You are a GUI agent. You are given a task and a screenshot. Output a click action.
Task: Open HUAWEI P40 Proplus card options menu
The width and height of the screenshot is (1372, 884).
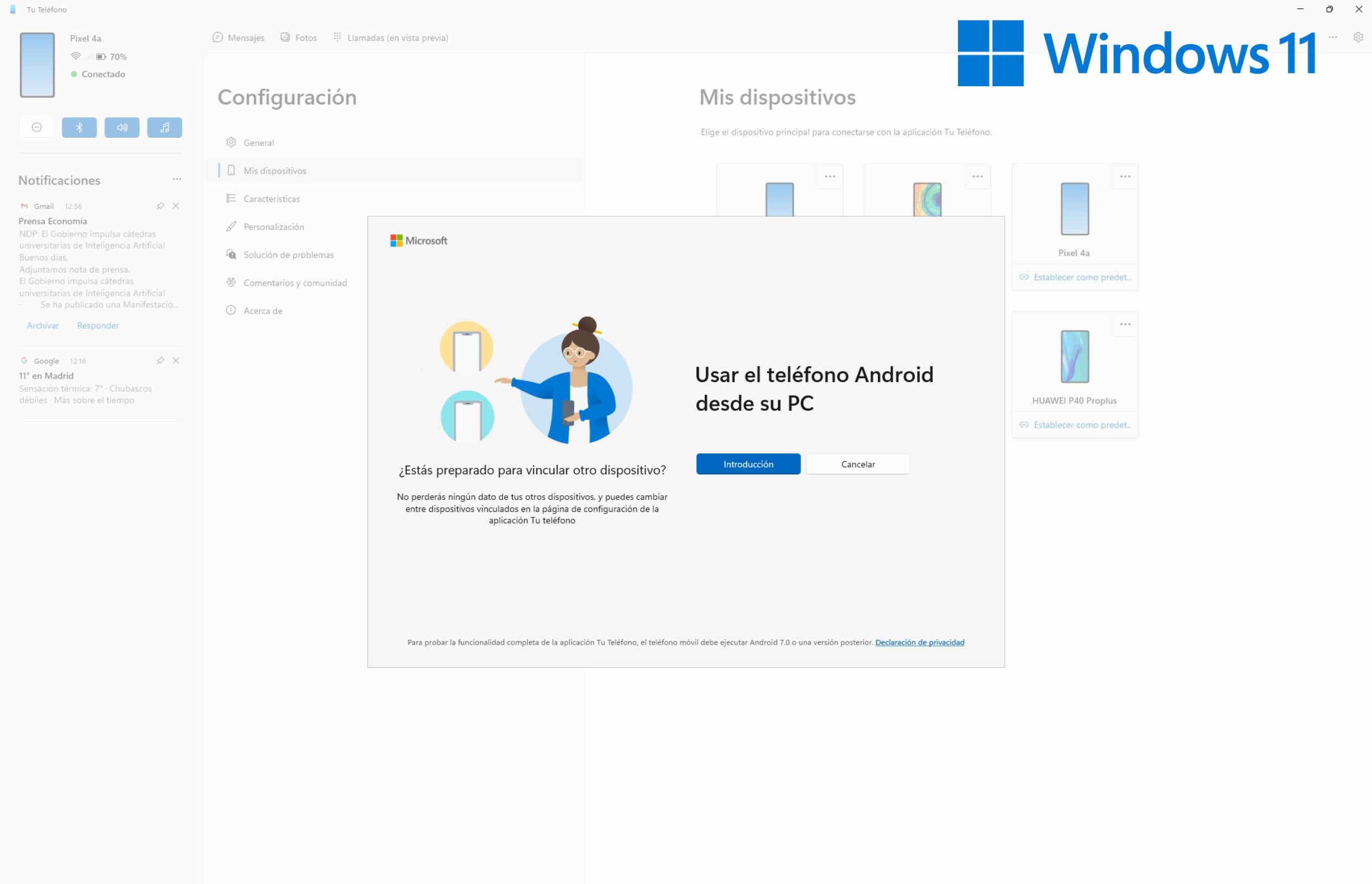click(x=1125, y=325)
